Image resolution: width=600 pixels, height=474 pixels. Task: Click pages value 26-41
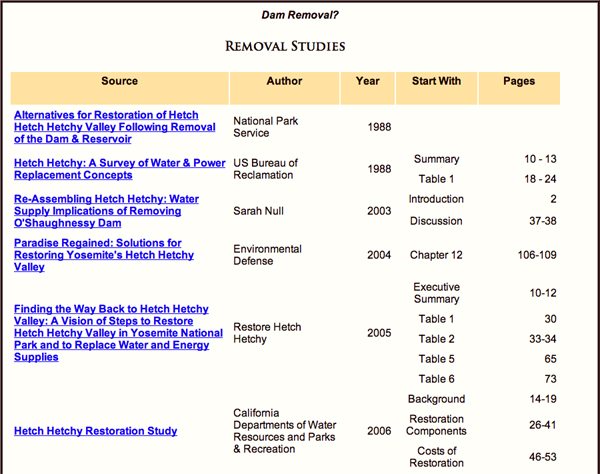pyautogui.click(x=543, y=425)
